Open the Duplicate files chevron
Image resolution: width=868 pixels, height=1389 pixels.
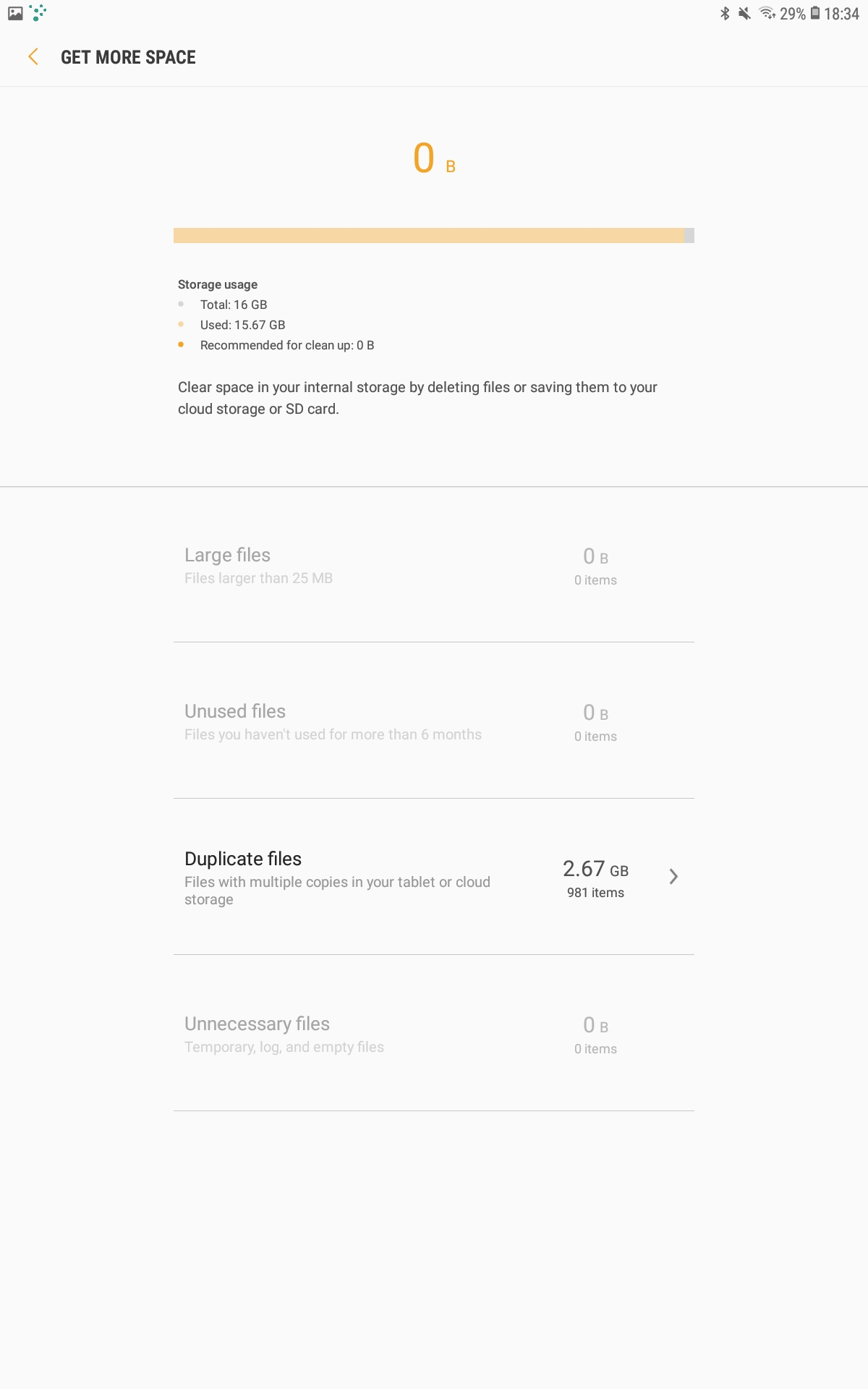click(x=673, y=876)
